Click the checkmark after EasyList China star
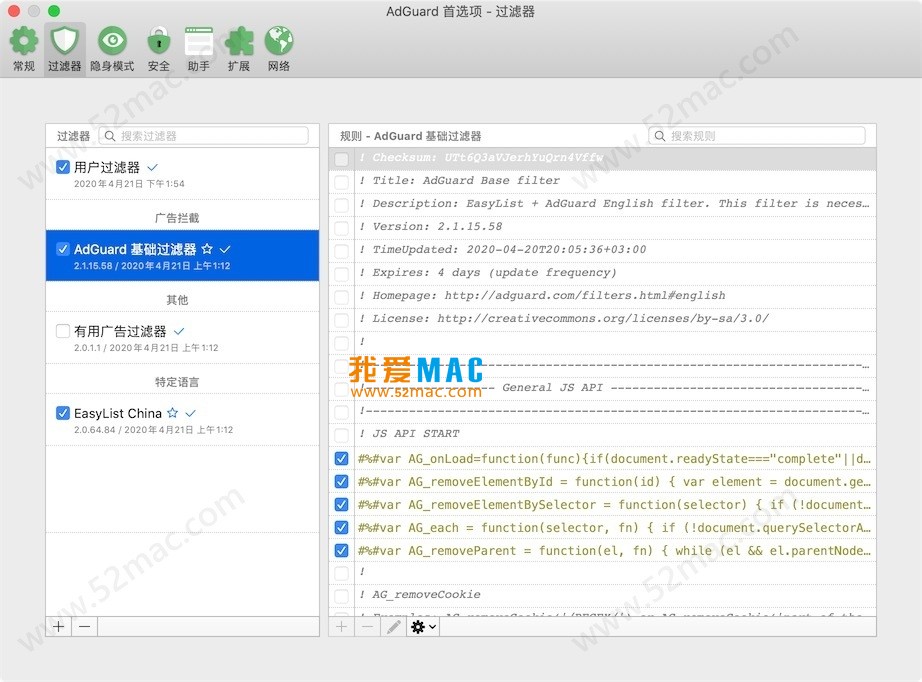The width and height of the screenshot is (922, 682). (191, 413)
